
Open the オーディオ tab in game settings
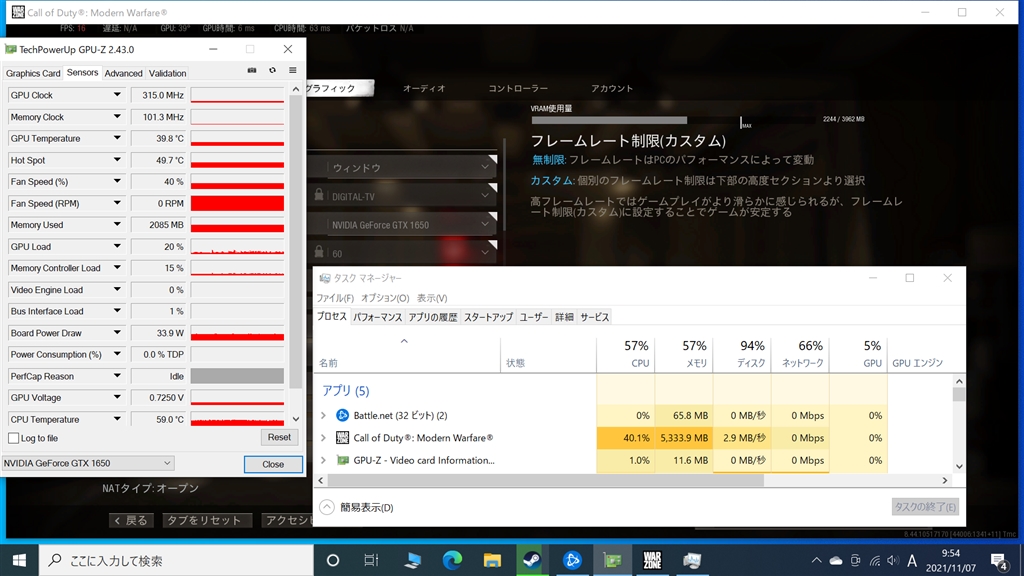424,88
